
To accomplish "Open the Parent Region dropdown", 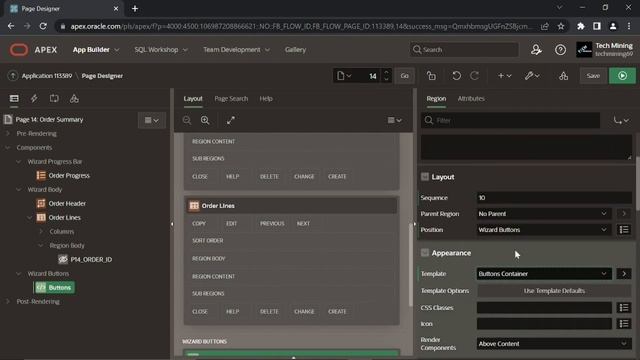I will pyautogui.click(x=544, y=214).
